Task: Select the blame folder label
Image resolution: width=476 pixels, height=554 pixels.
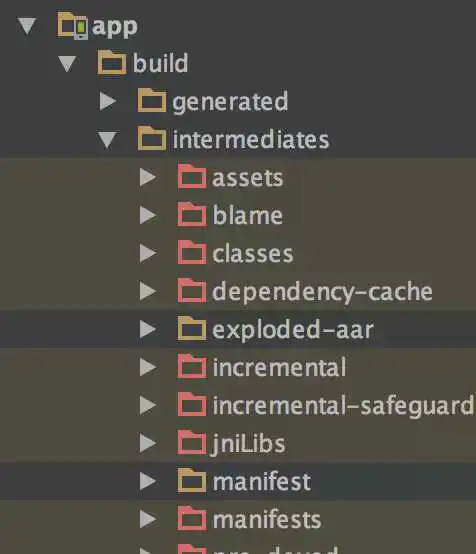Action: [247, 215]
